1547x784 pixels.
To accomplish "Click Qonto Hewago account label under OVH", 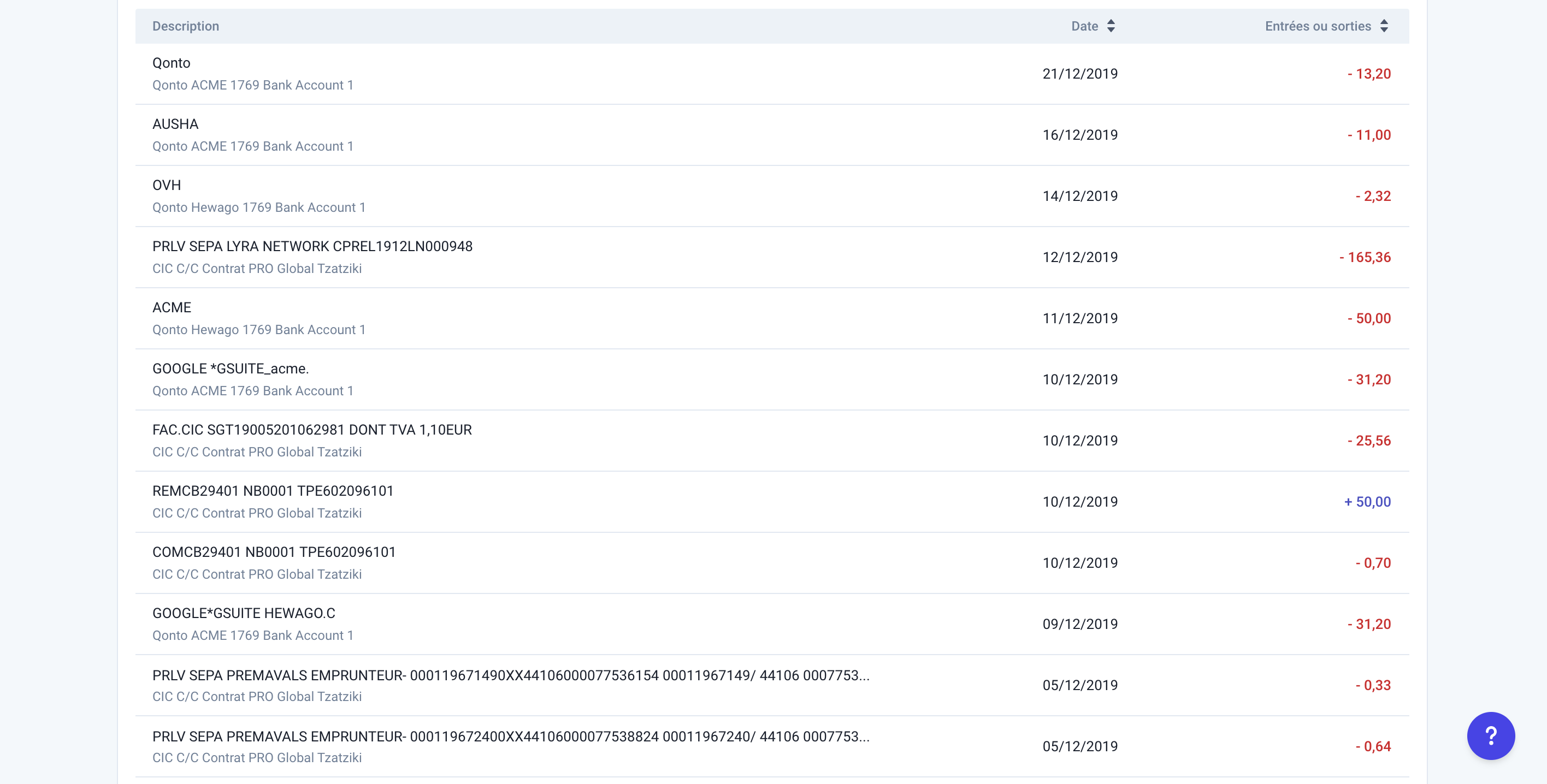I will 259,207.
